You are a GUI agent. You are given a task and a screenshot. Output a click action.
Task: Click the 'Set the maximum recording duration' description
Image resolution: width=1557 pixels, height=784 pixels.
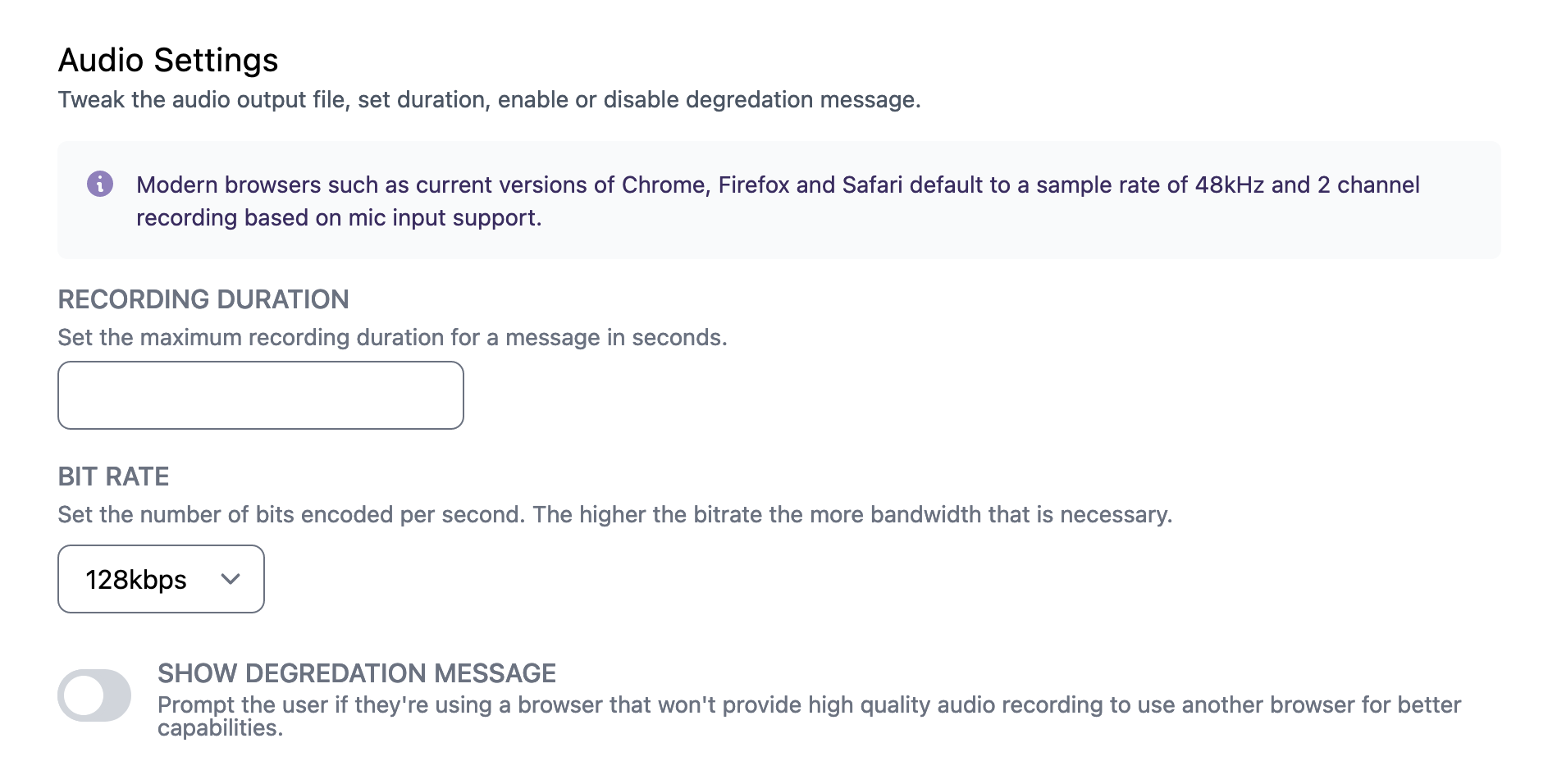click(392, 338)
